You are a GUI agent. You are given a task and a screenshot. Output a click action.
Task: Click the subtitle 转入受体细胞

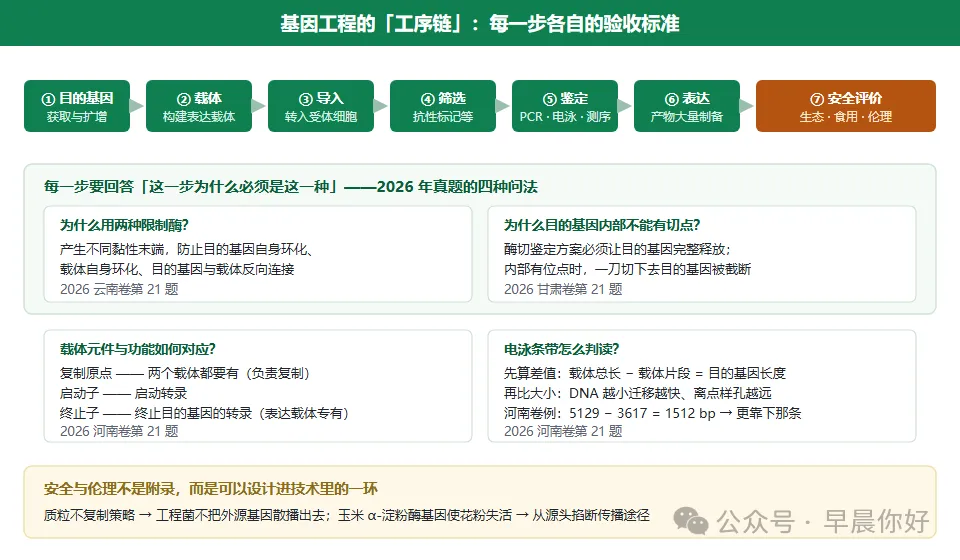tap(321, 117)
